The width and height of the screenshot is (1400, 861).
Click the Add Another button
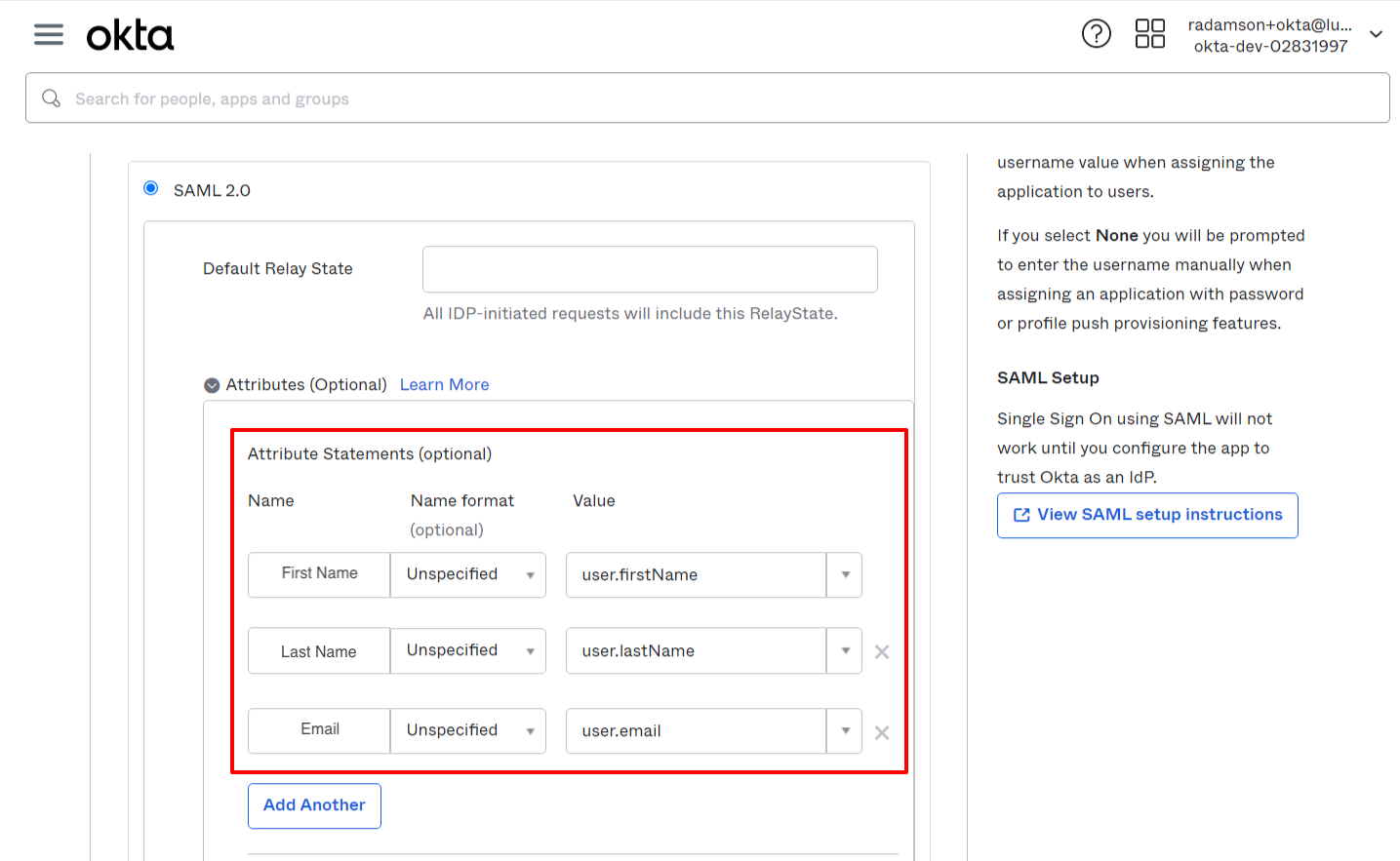[313, 805]
